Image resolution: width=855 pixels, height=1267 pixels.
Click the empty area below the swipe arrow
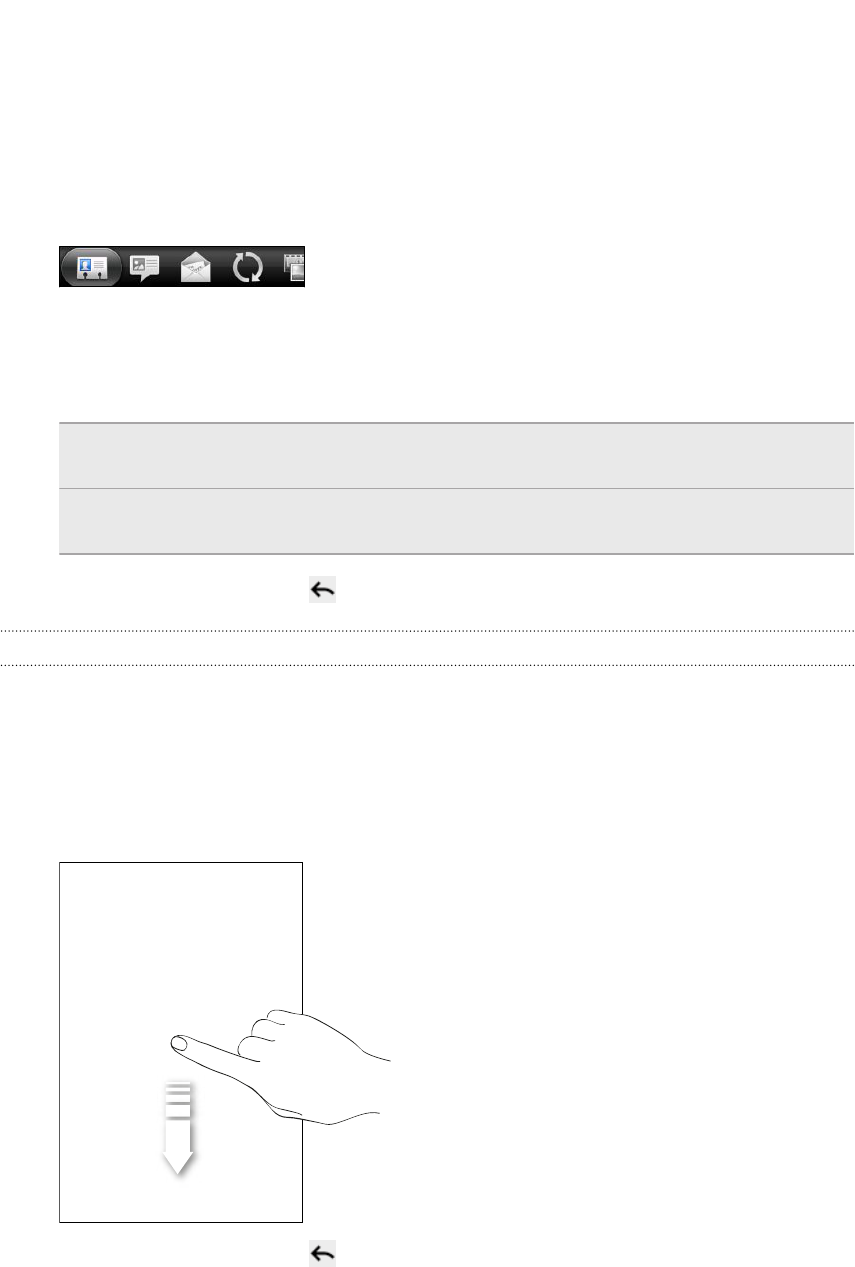pos(180,1198)
